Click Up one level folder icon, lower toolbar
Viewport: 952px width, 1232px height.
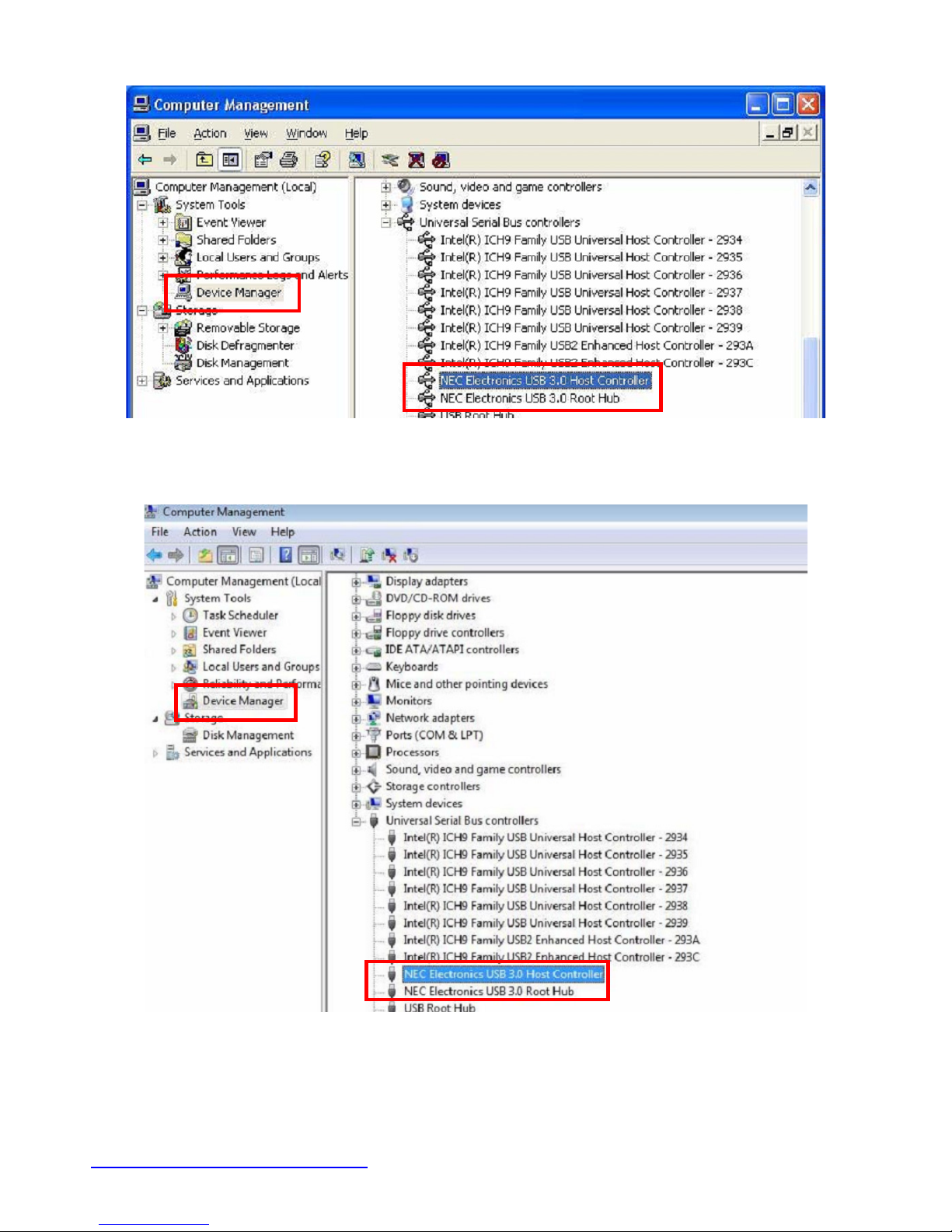[x=204, y=555]
